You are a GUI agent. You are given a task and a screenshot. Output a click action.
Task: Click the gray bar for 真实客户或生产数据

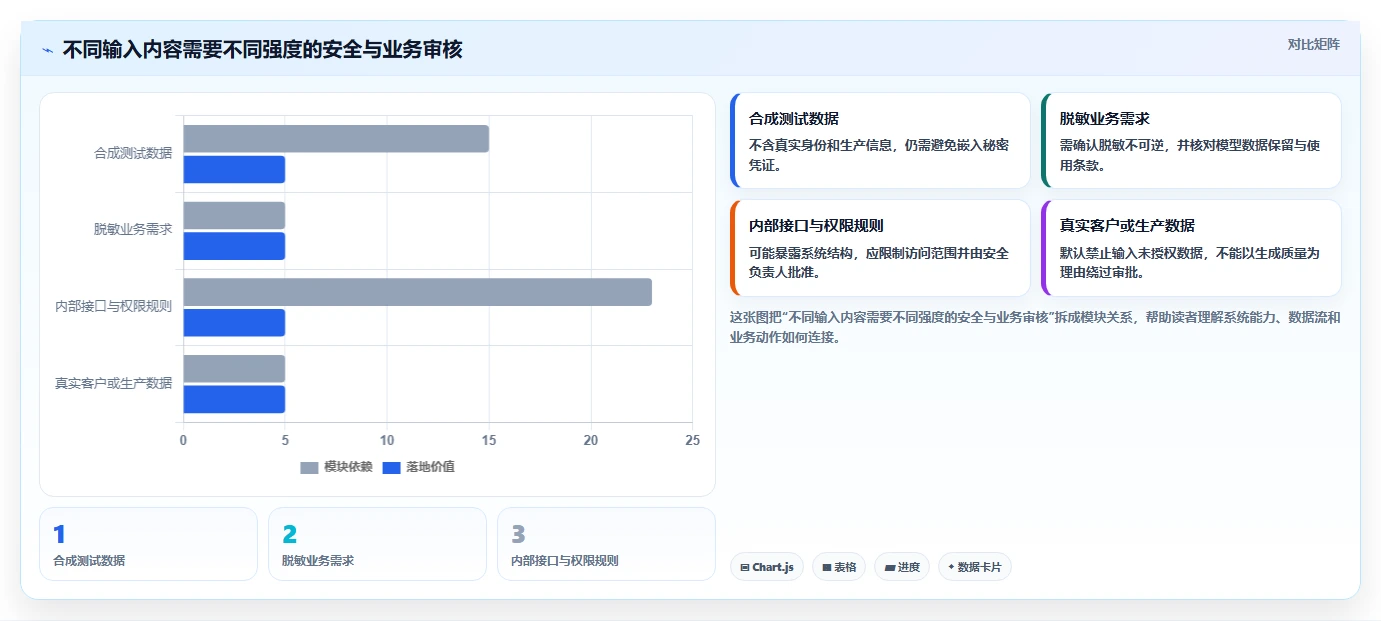click(x=234, y=368)
